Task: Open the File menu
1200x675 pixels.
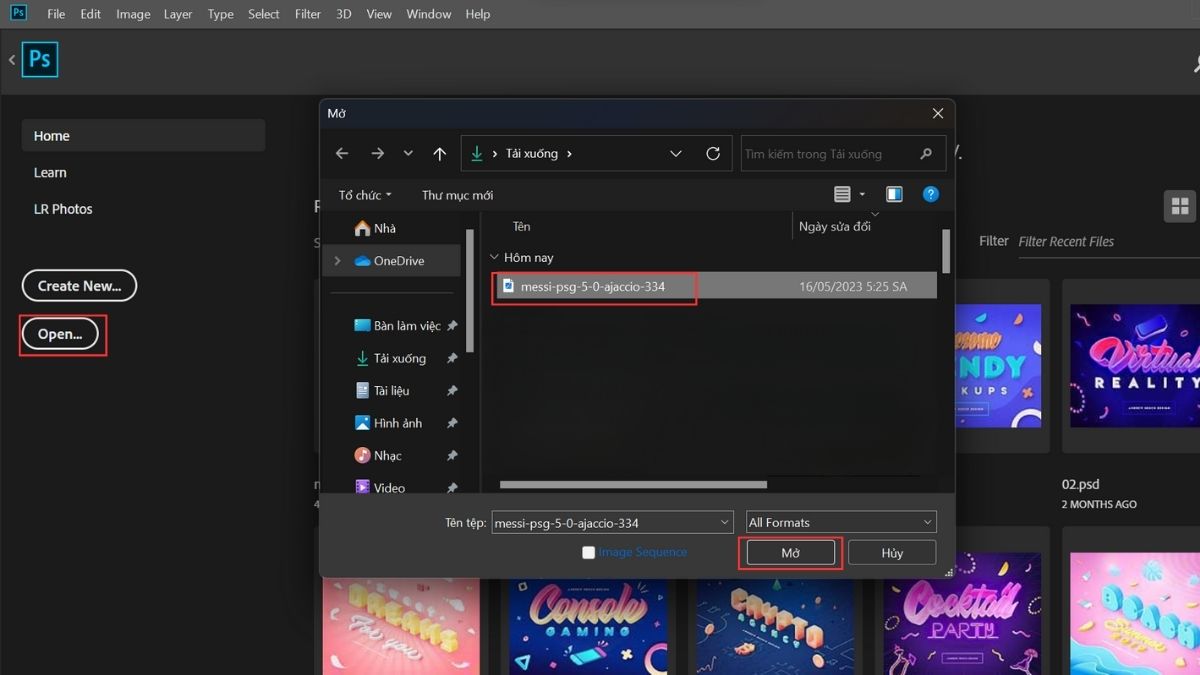Action: tap(56, 14)
